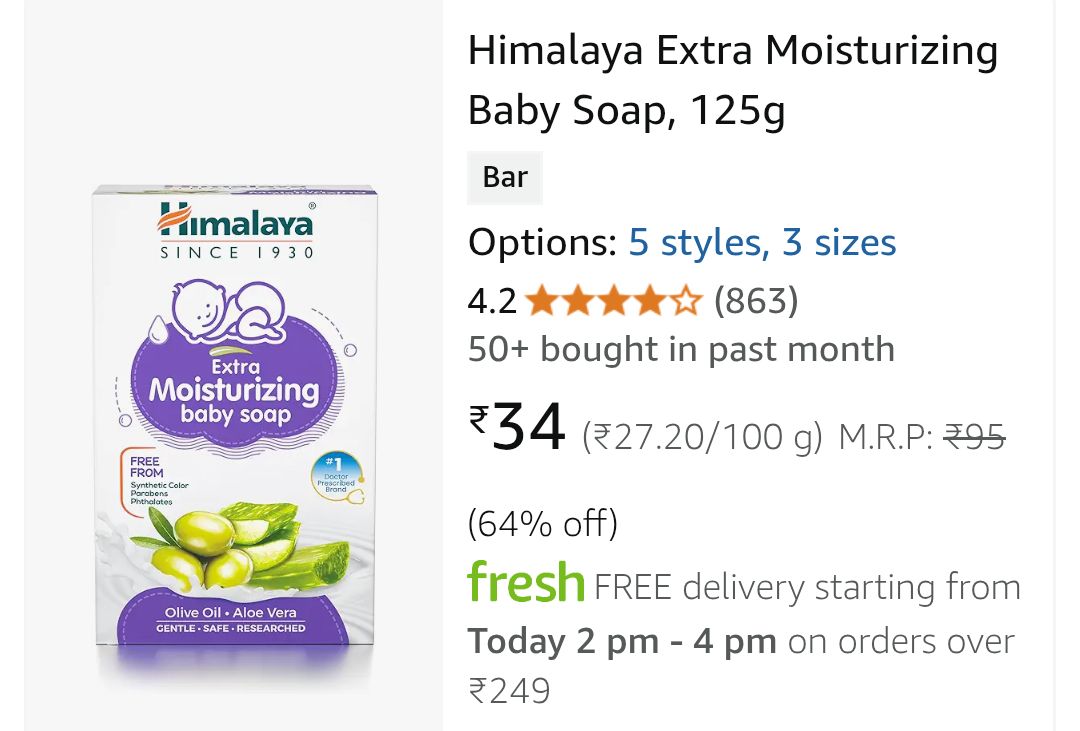Click the olive and aloe vera picture
This screenshot has width=1080, height=731.
tap(245, 546)
